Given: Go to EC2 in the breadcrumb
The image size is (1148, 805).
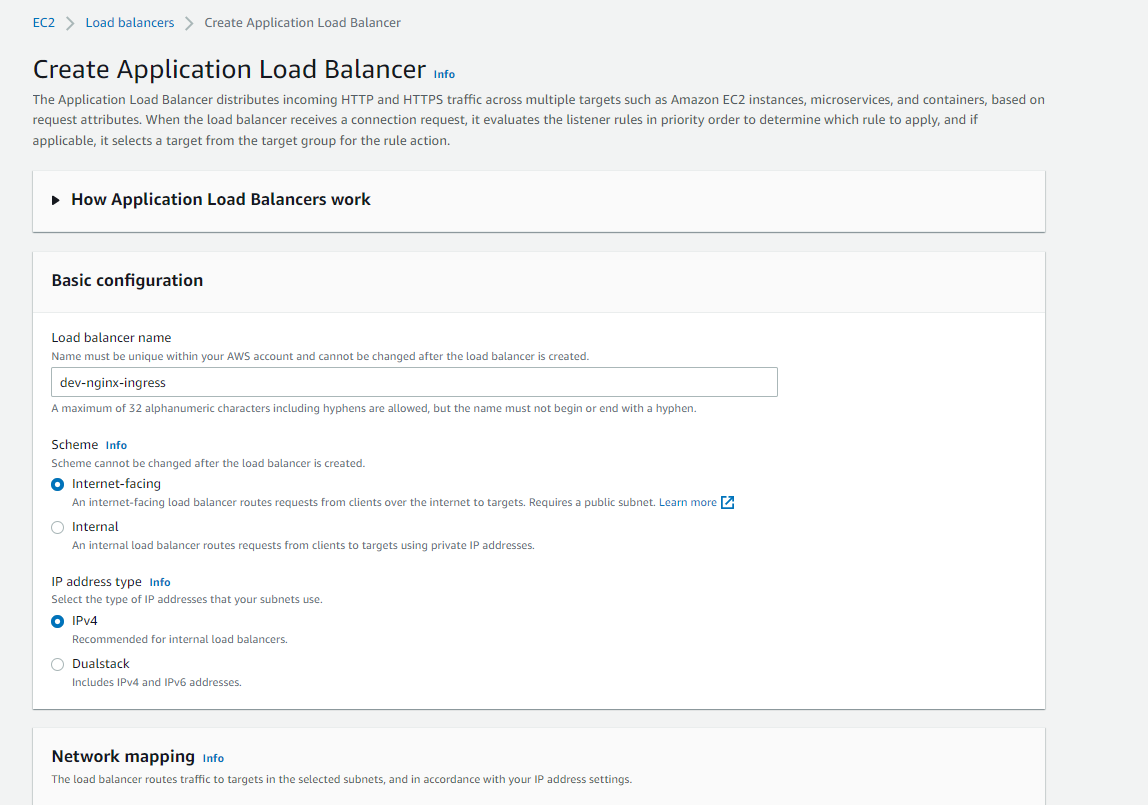Looking at the screenshot, I should point(44,22).
